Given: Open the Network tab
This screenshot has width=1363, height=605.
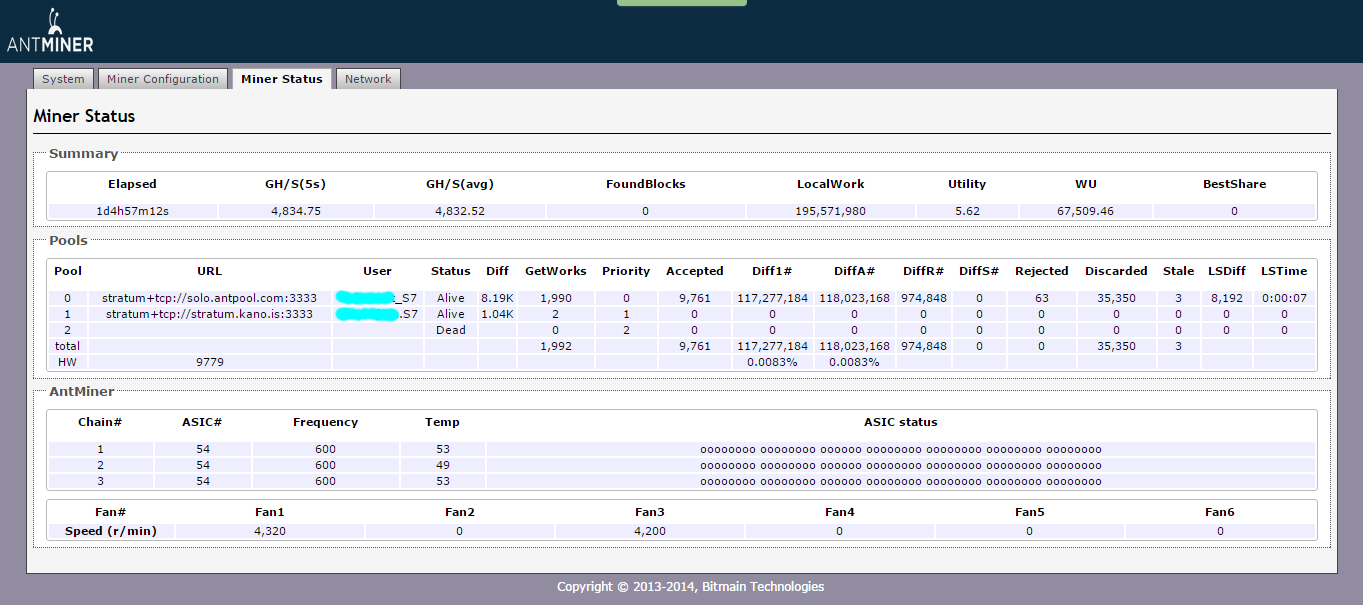Looking at the screenshot, I should [368, 79].
